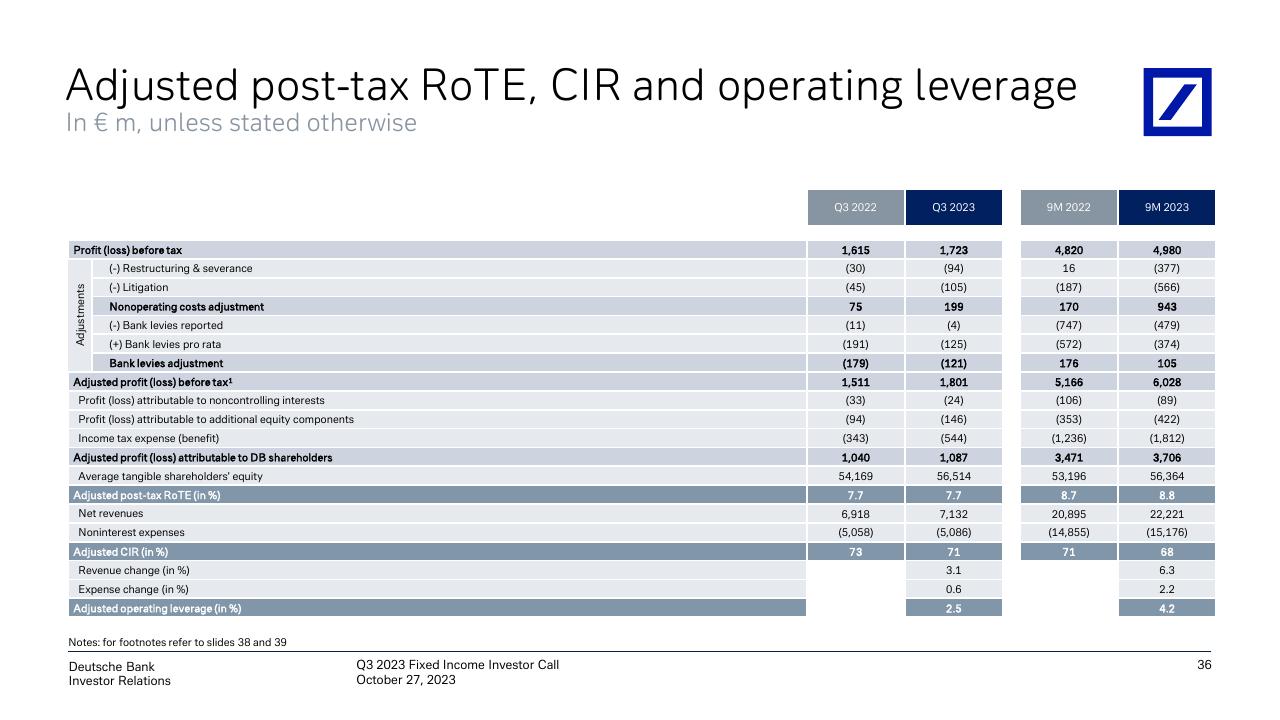Click Q3 2023 expense change value 0.6

pyautogui.click(x=953, y=589)
